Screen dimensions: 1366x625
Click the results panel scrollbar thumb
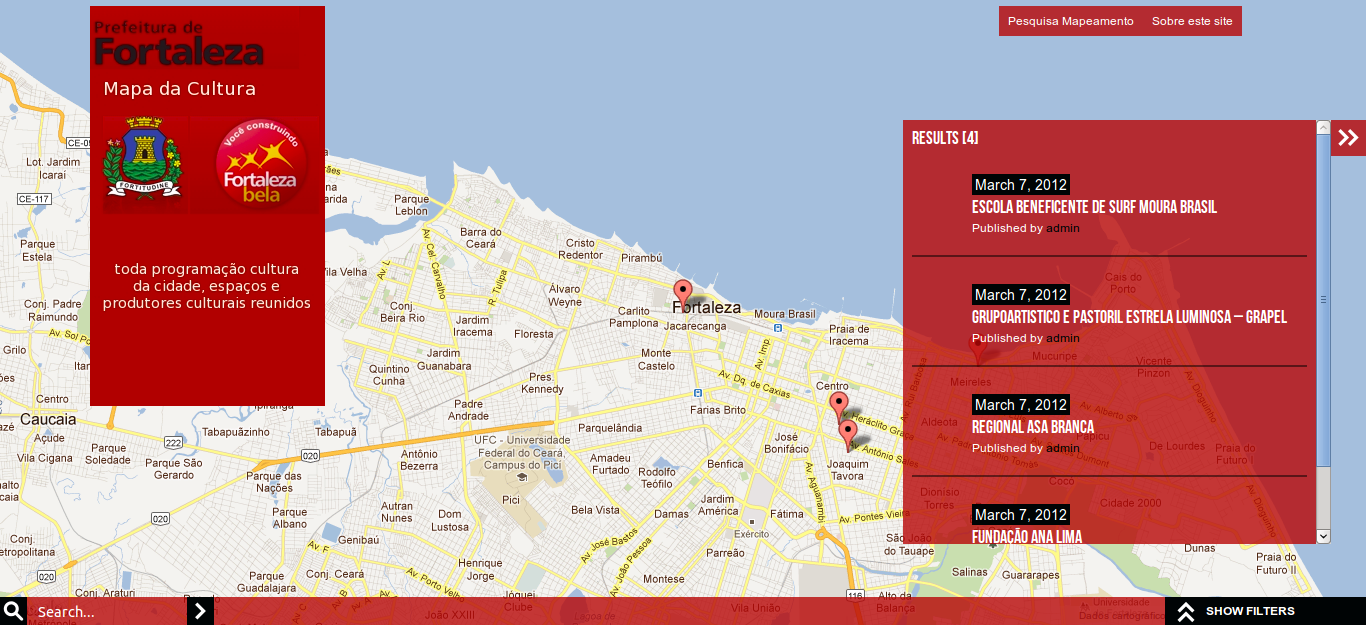pos(1323,299)
